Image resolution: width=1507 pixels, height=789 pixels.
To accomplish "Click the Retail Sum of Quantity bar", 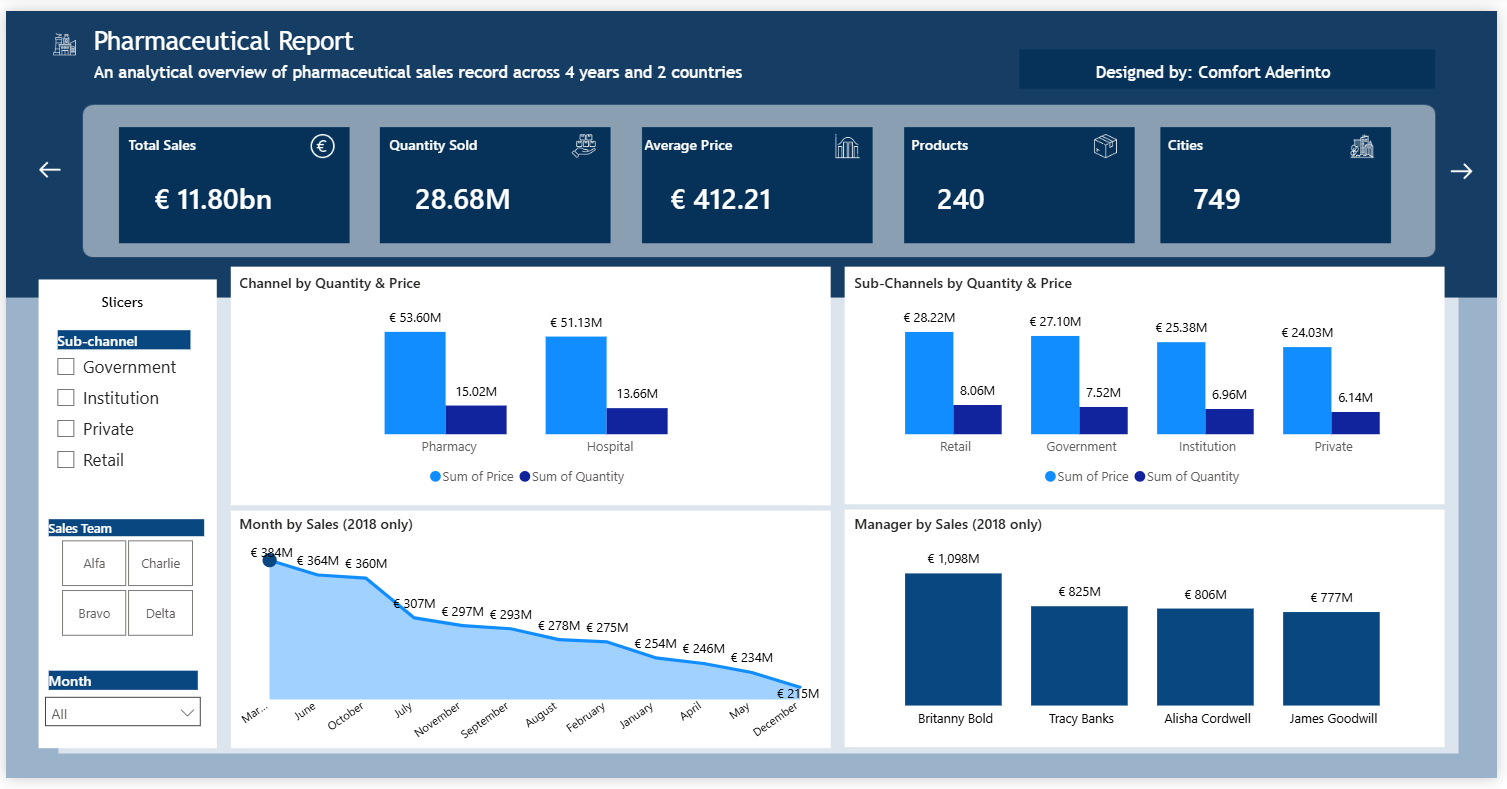I will coord(977,420).
